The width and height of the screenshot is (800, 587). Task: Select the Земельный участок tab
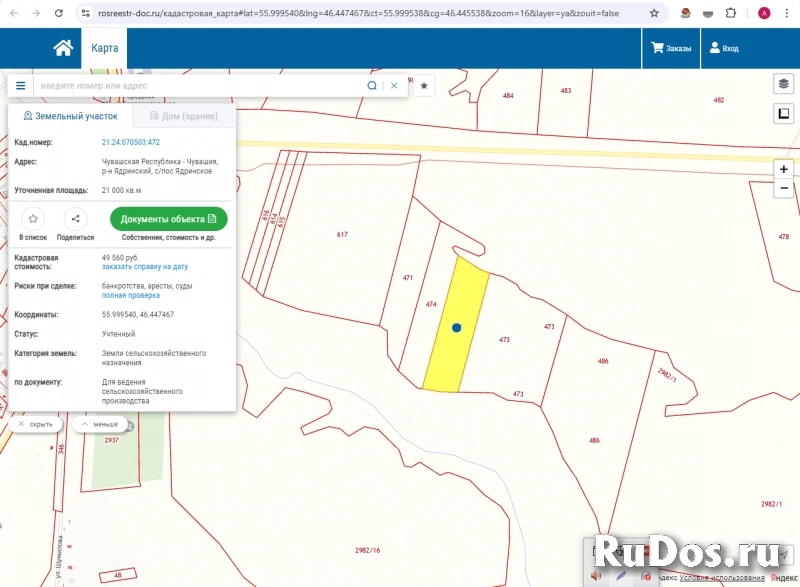pos(63,116)
